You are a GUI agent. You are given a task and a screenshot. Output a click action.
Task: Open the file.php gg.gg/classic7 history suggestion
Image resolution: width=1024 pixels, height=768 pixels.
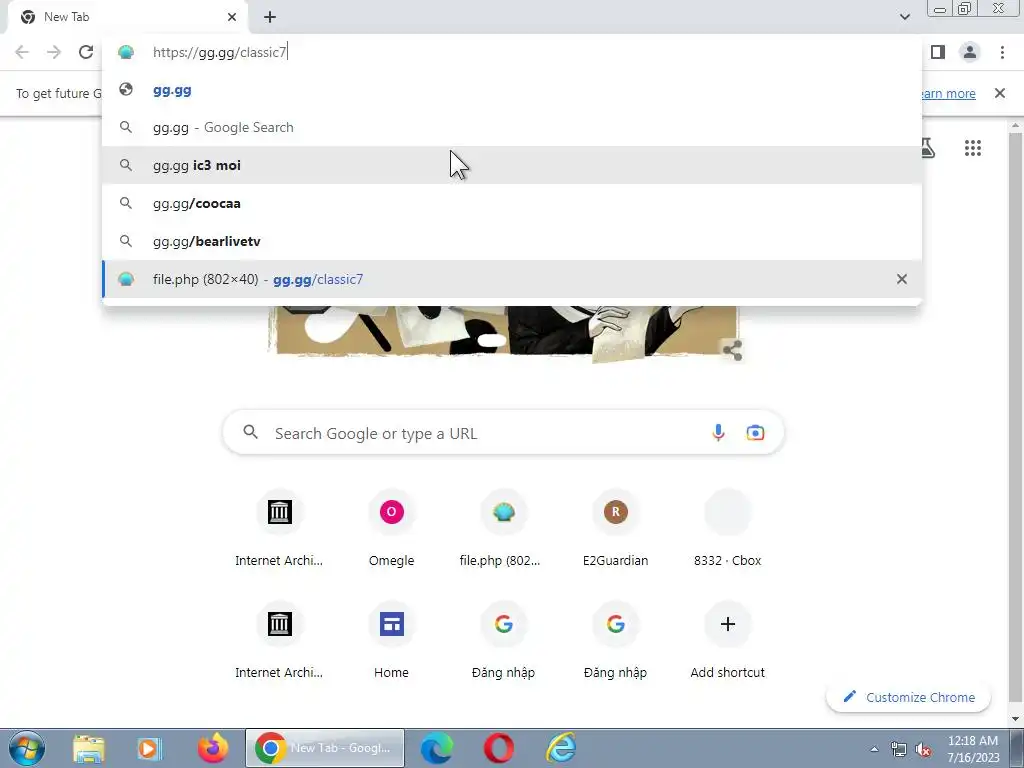(x=512, y=279)
